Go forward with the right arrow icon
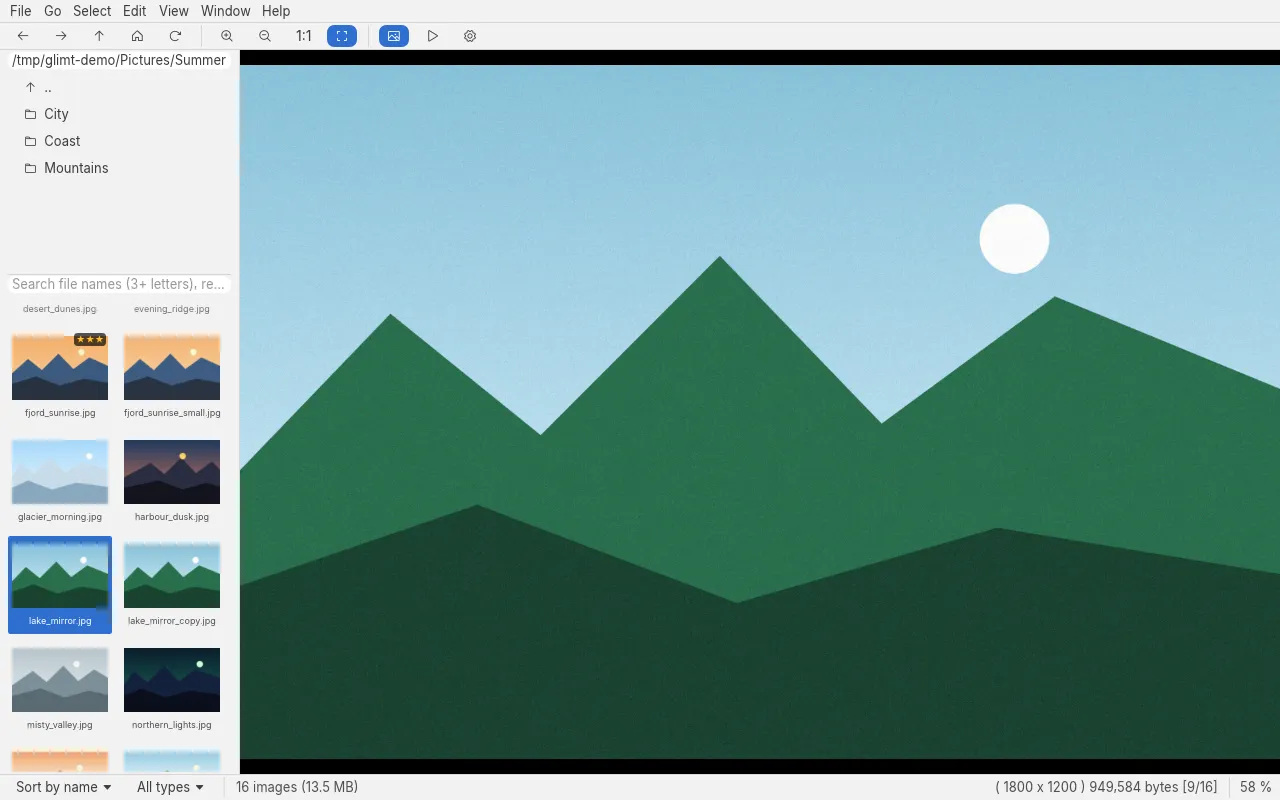1280x800 pixels. 61,36
